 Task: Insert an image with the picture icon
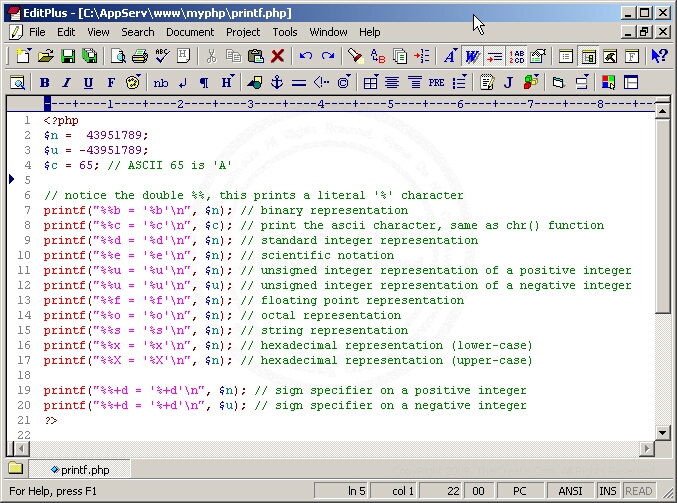click(x=255, y=82)
